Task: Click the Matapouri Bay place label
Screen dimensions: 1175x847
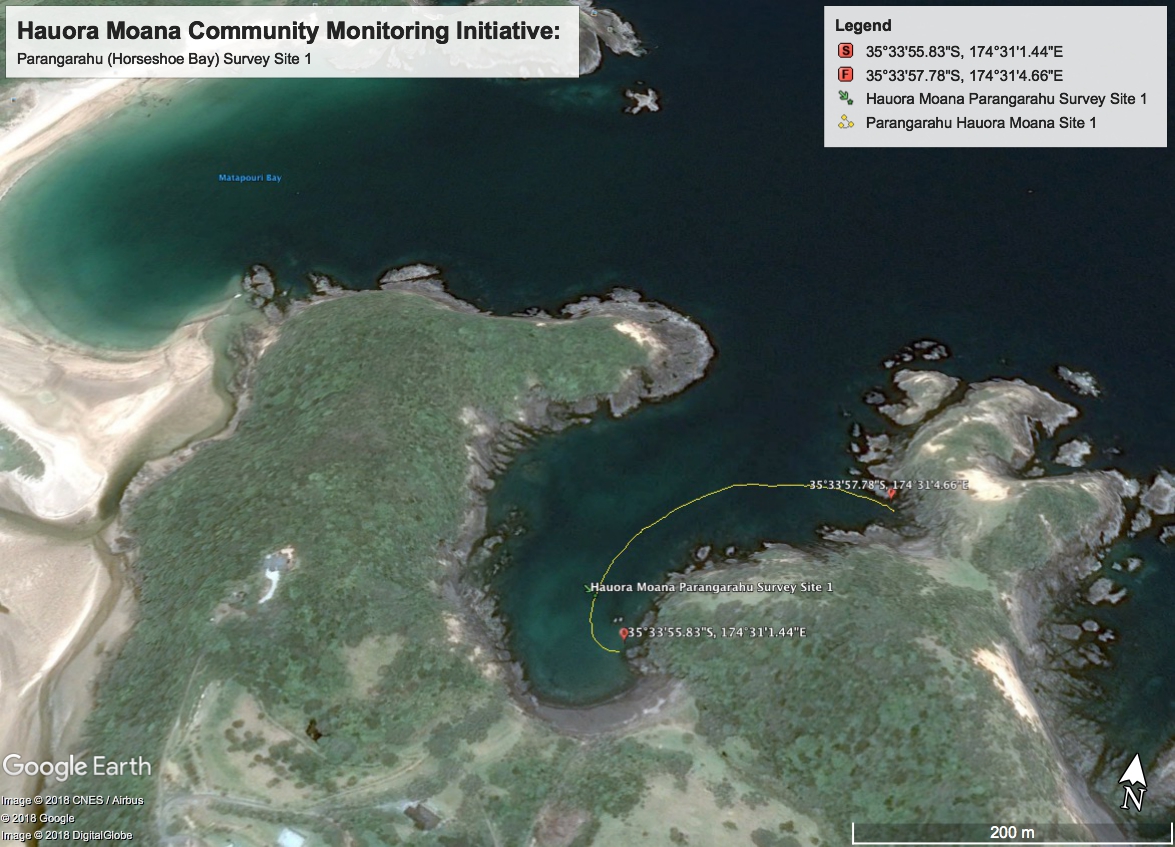Action: point(250,178)
